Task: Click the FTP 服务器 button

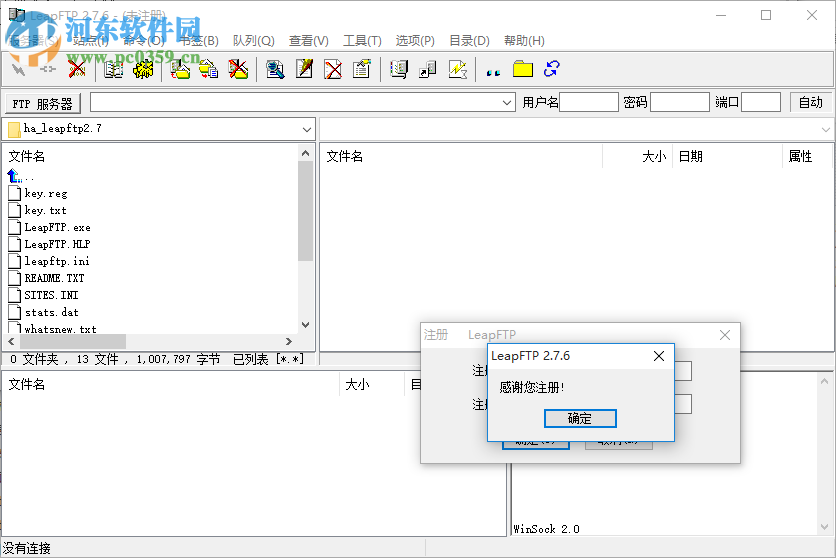Action: tap(43, 103)
